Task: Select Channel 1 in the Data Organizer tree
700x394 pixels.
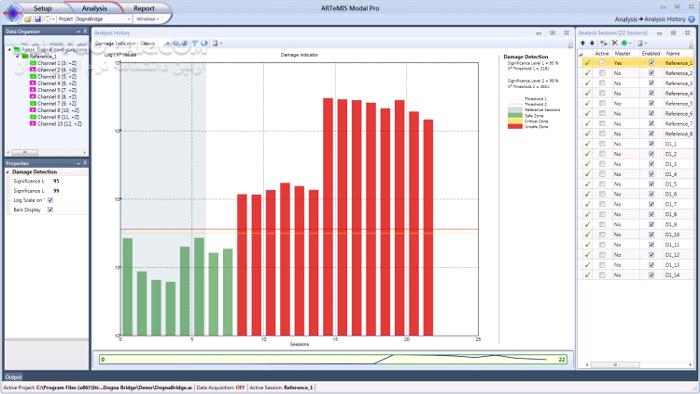Action: tap(56, 63)
